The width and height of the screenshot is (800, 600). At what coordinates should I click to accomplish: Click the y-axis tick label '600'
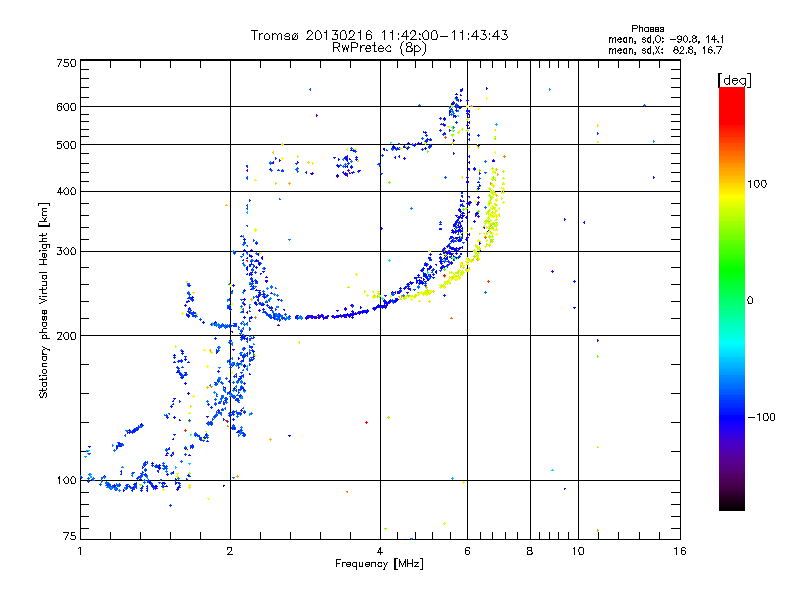[x=66, y=107]
